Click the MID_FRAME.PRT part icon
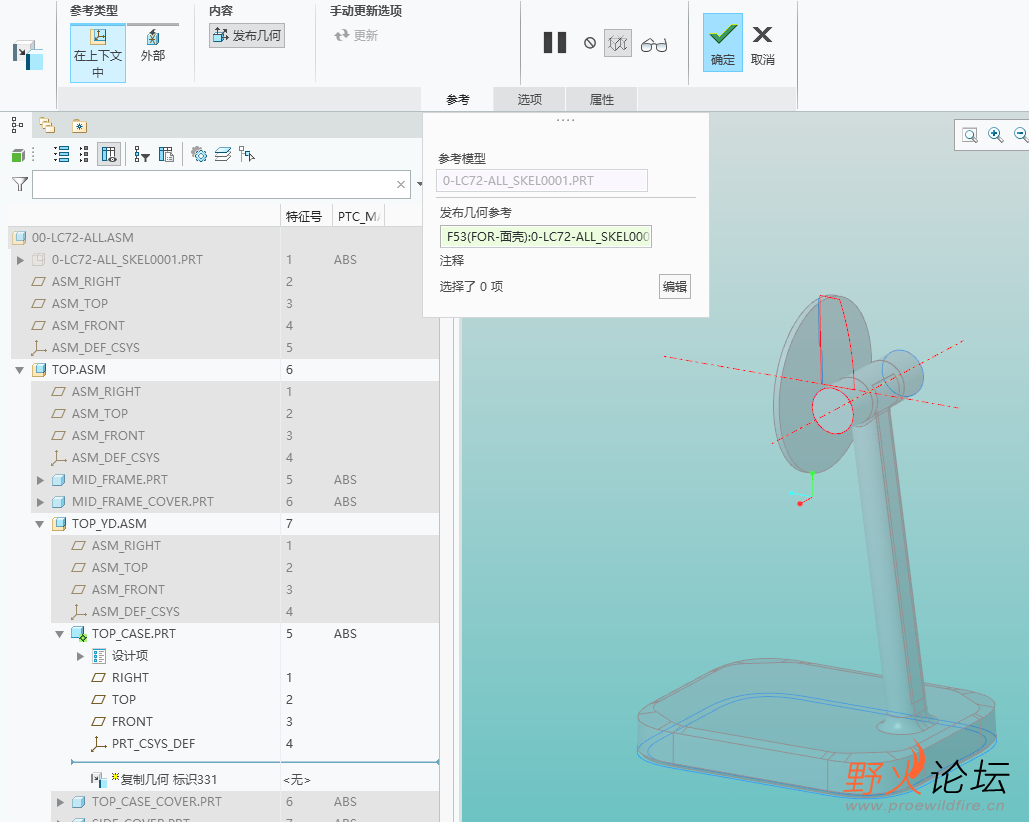The height and width of the screenshot is (822, 1029). tap(58, 480)
